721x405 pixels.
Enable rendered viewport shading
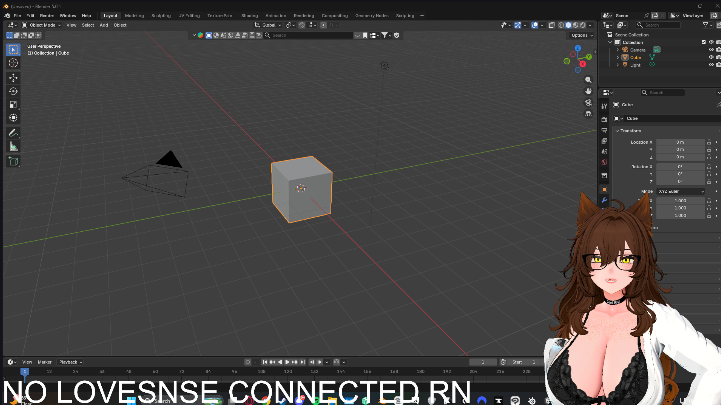(x=582, y=25)
